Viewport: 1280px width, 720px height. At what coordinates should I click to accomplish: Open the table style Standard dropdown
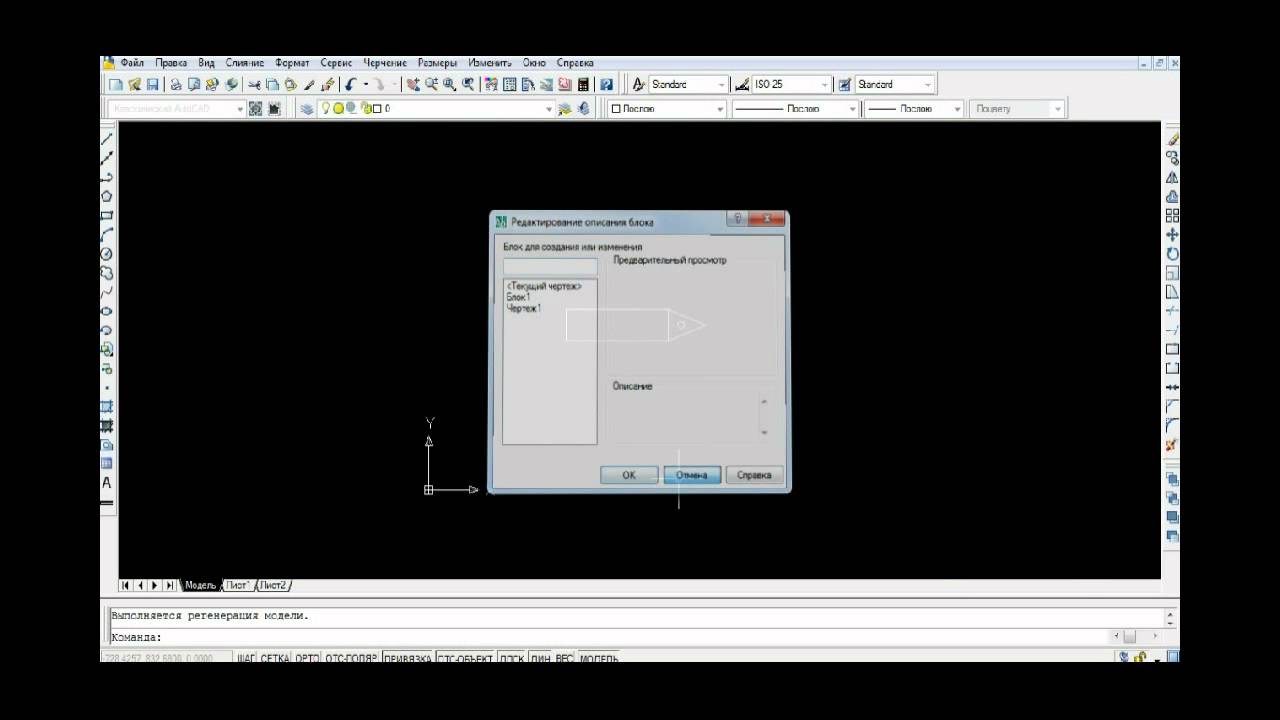pyautogui.click(x=928, y=85)
